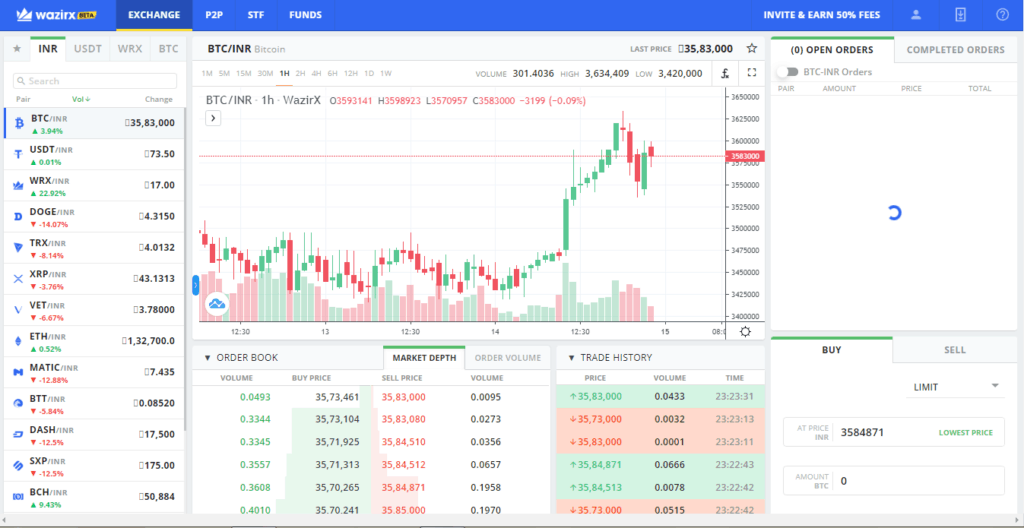This screenshot has height=528, width=1024.
Task: Collapse the ORDER BOOK panel
Action: coord(208,357)
